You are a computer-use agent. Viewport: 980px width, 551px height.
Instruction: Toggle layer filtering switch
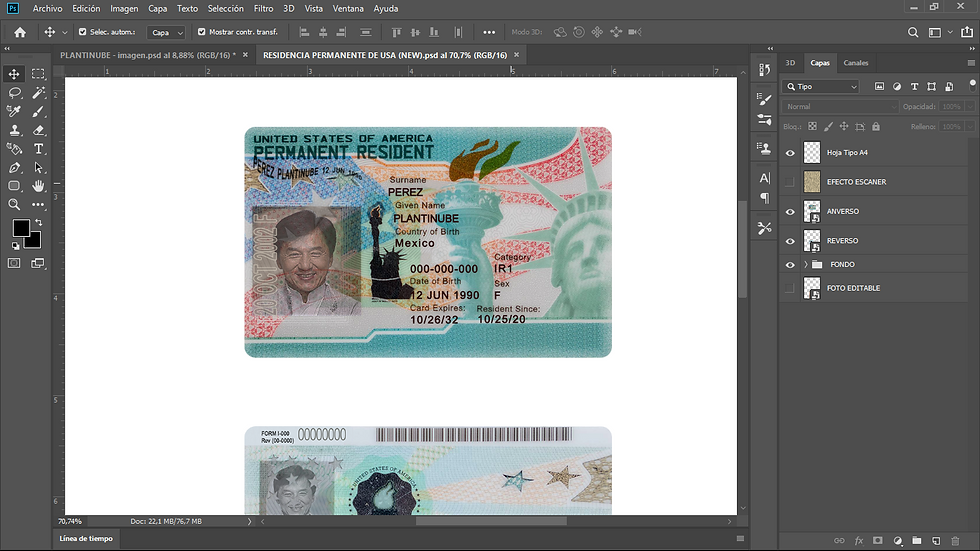pos(972,84)
